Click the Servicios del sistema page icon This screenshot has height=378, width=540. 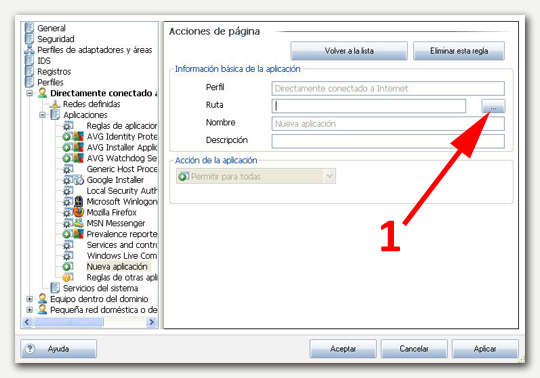55,288
